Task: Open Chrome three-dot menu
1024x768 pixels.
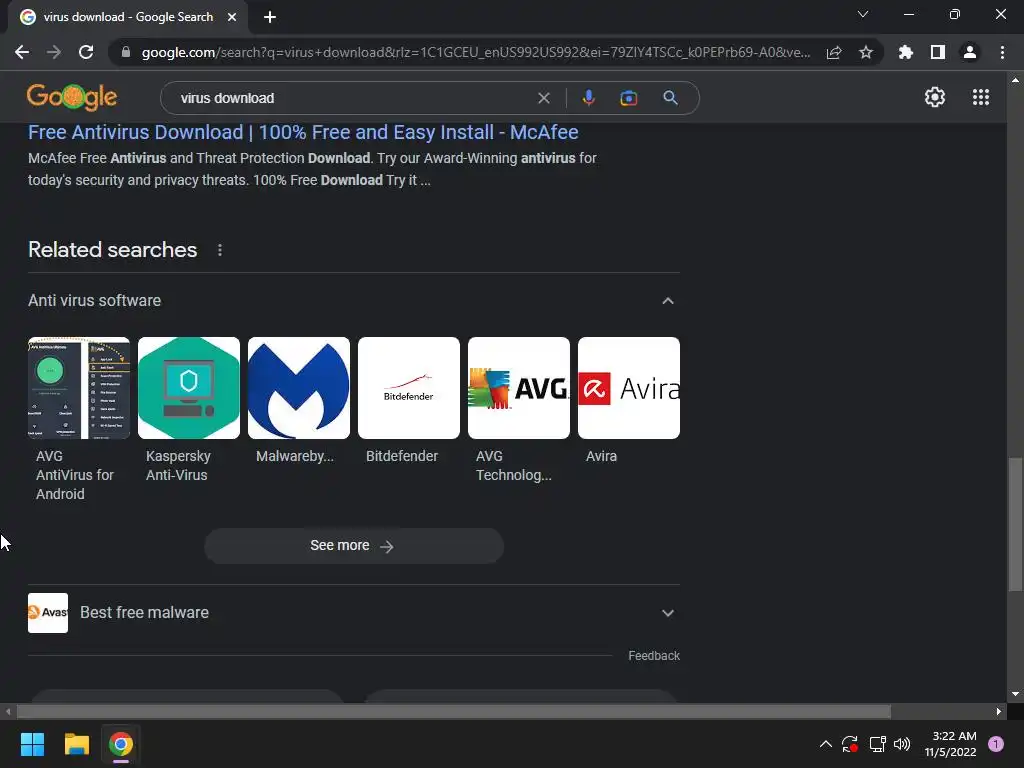Action: coord(1002,52)
